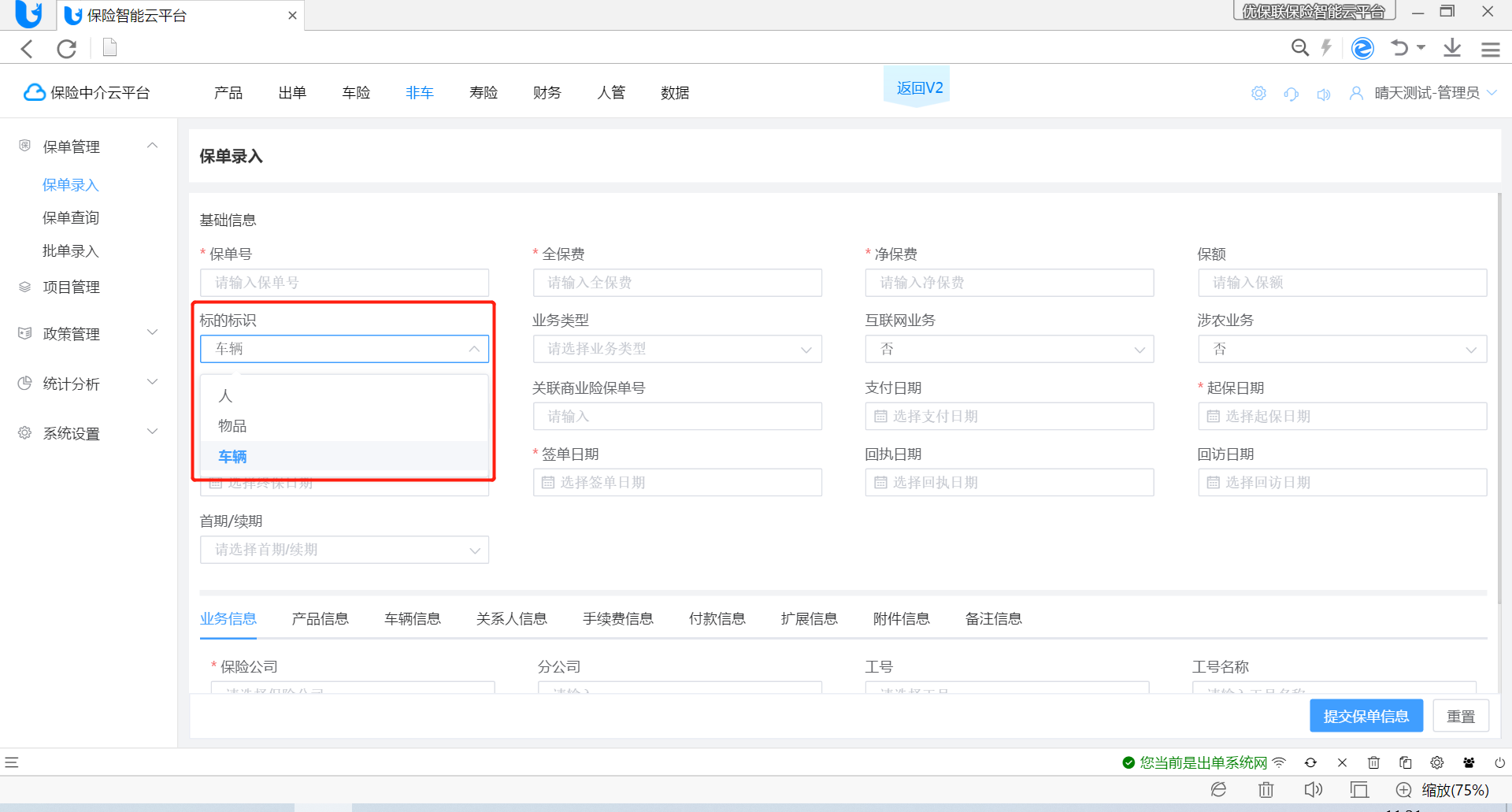Open the 首期/续期 dropdown
Image resolution: width=1512 pixels, height=812 pixels.
coord(345,550)
